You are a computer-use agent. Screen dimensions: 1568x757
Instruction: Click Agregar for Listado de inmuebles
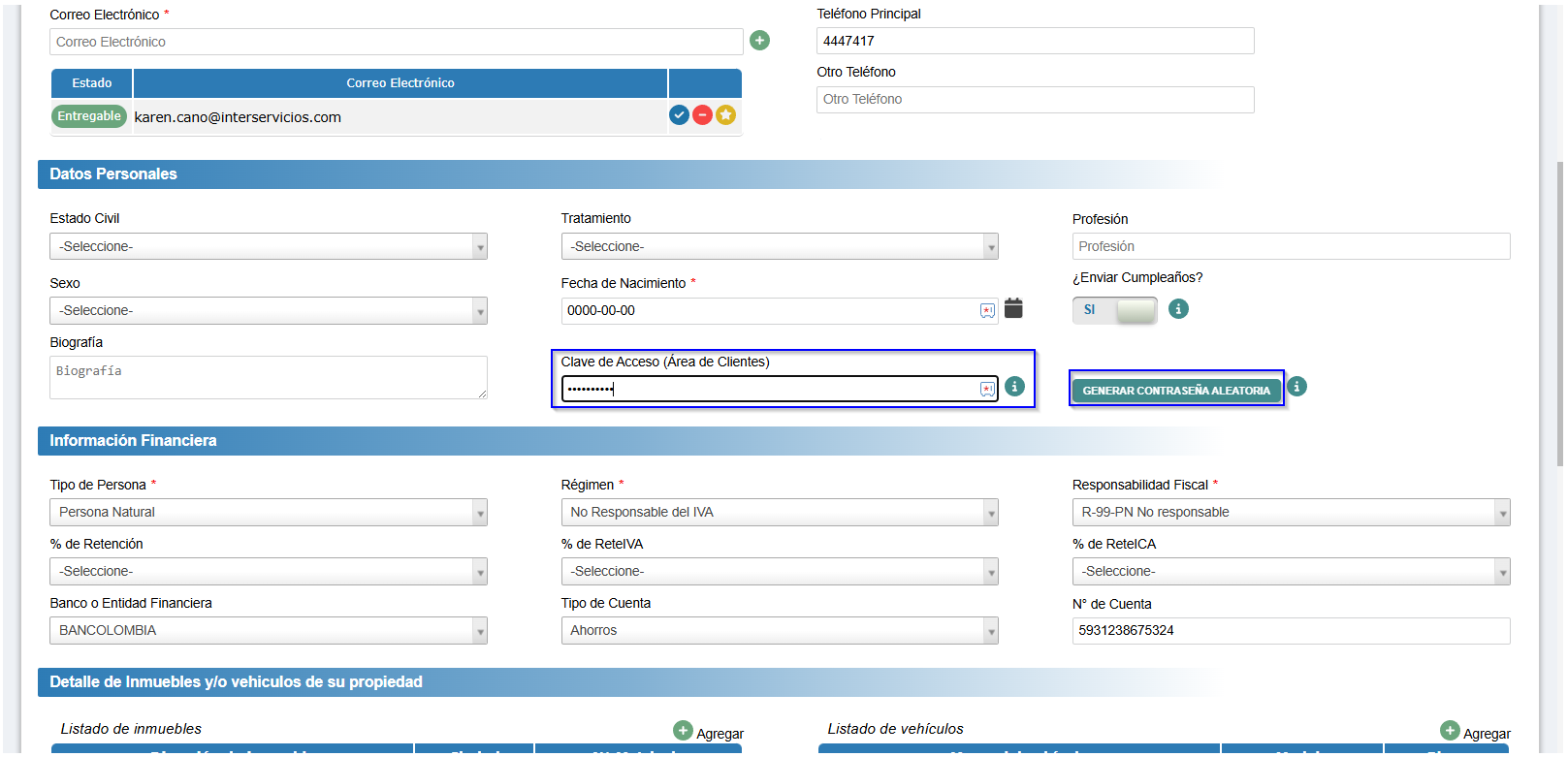pos(709,733)
